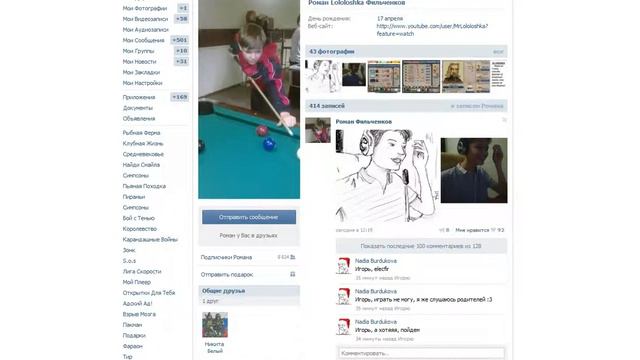
Task: Open Взрыв Мозга app
Action: click(139, 314)
